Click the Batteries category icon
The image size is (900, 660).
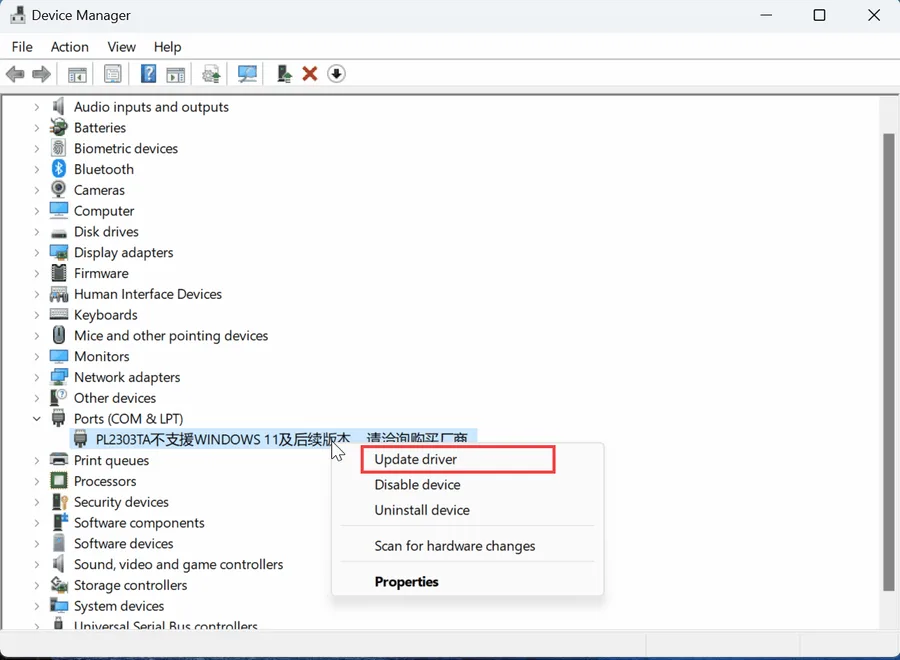[x=59, y=127]
